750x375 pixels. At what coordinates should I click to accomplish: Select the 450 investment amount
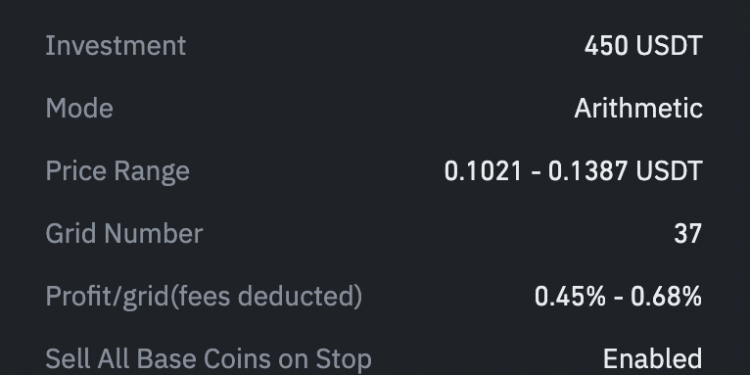tap(606, 46)
